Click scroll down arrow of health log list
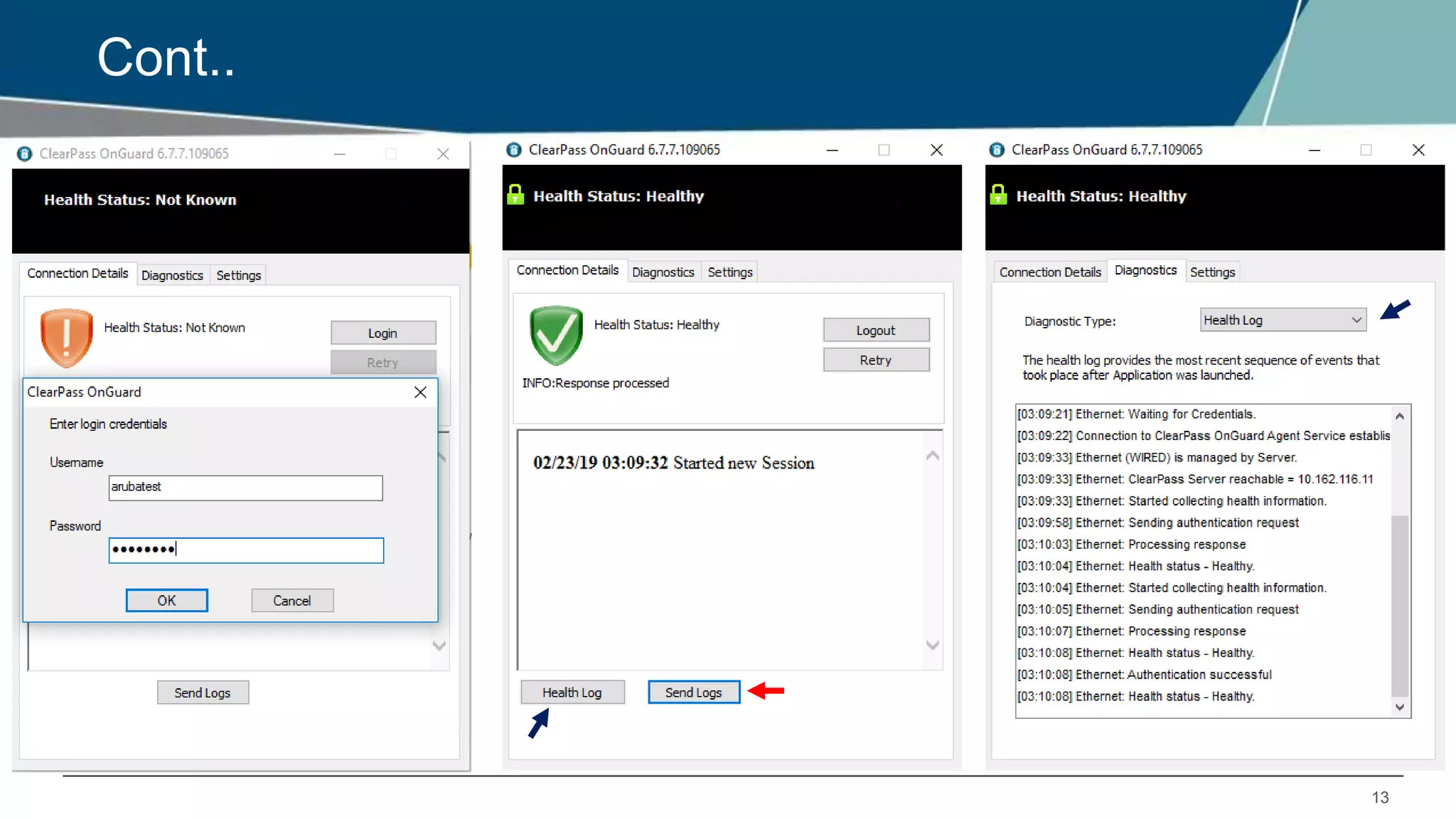1456x819 pixels. [x=1400, y=707]
